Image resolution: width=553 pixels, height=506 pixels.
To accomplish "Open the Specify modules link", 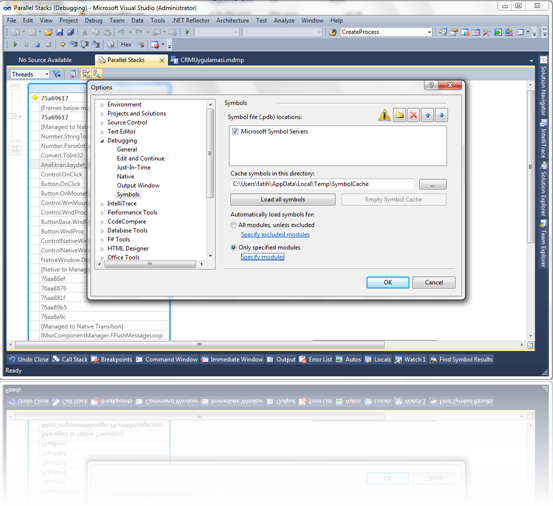I will pos(262,257).
